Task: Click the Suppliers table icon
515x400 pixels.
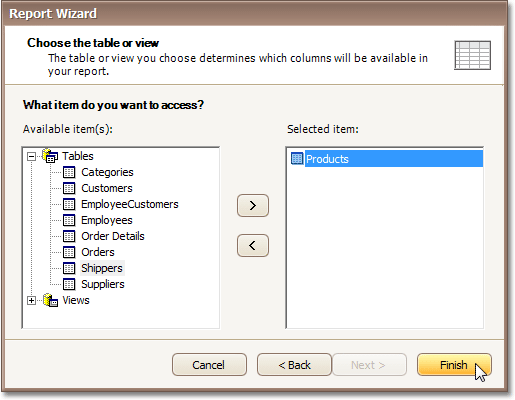Action: coord(69,284)
